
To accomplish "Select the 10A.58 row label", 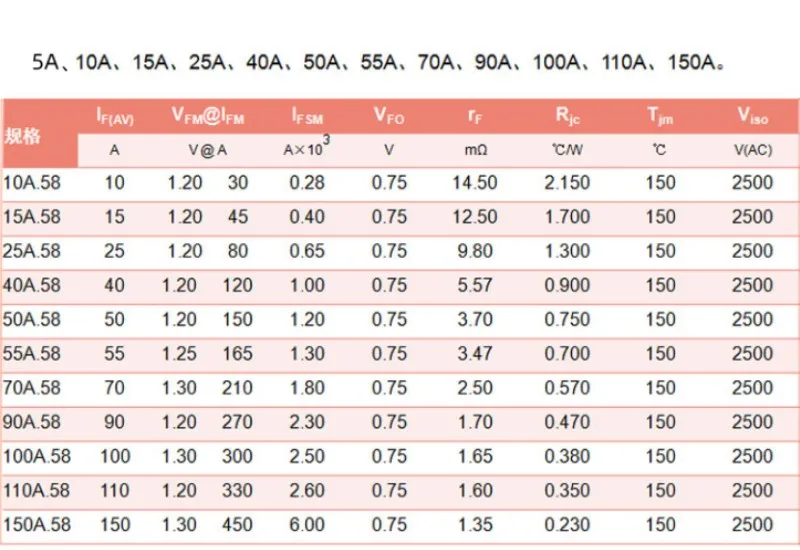I will [x=32, y=182].
